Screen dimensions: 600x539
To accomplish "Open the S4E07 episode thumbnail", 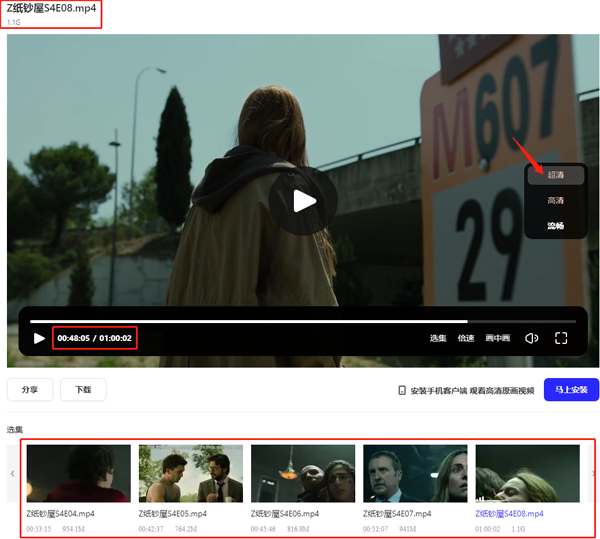I will [415, 474].
